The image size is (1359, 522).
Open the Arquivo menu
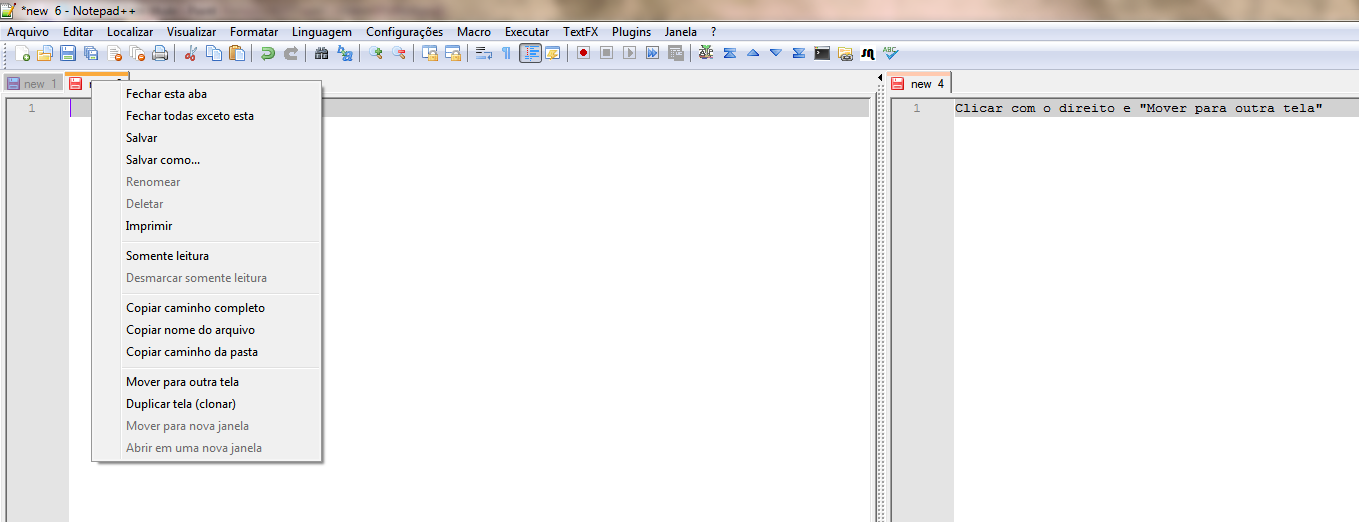tap(28, 32)
